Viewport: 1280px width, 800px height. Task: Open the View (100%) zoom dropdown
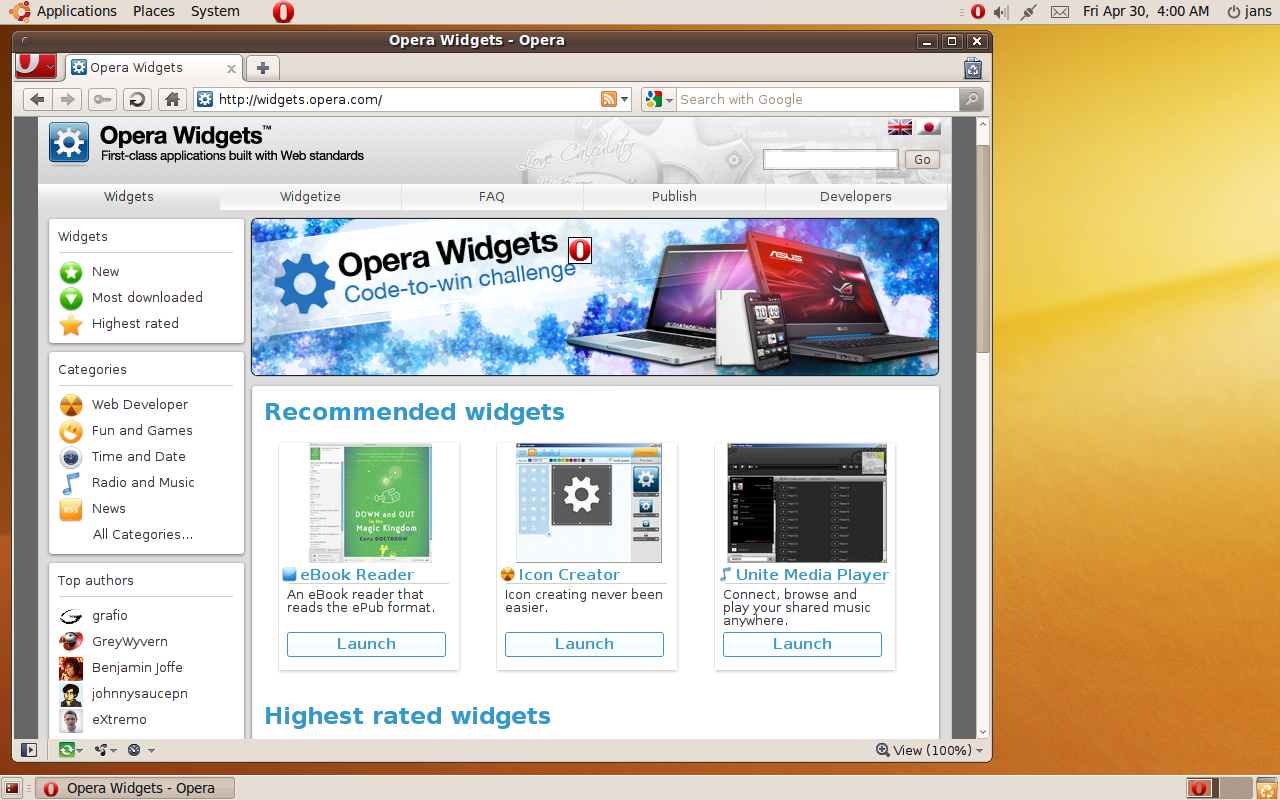(929, 750)
